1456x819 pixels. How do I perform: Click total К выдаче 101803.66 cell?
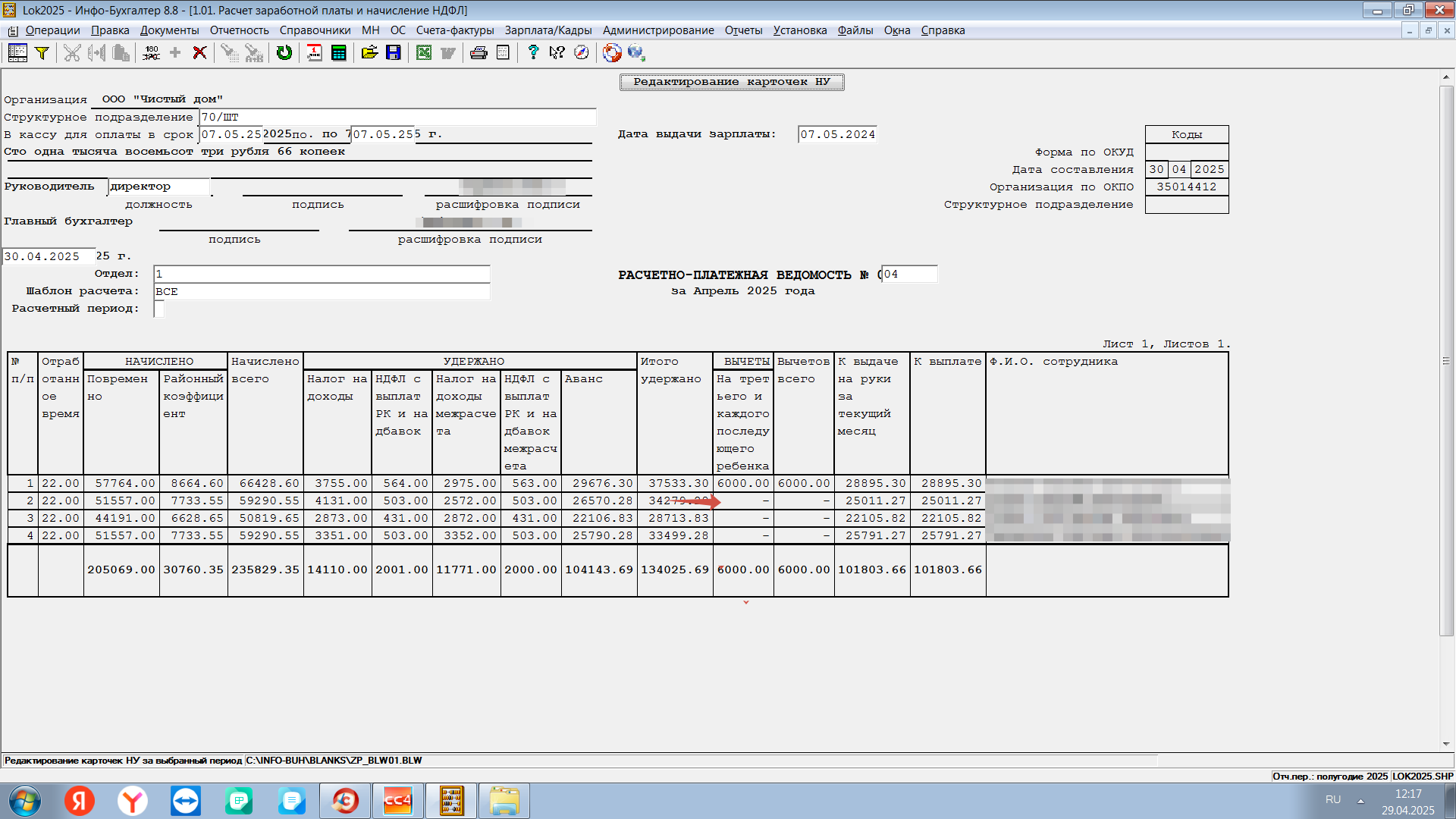pos(872,570)
